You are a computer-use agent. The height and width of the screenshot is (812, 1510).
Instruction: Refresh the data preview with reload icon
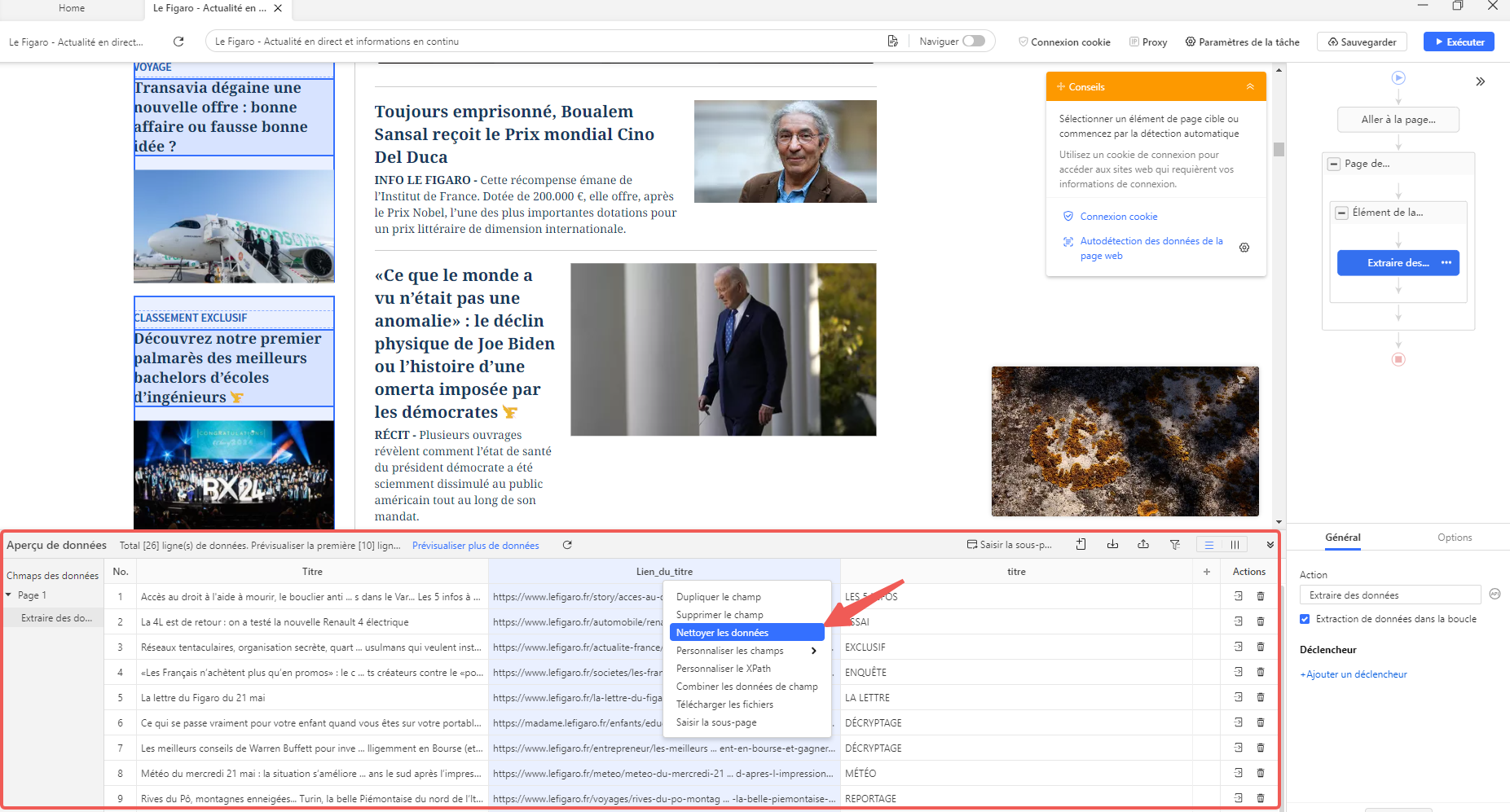point(567,546)
